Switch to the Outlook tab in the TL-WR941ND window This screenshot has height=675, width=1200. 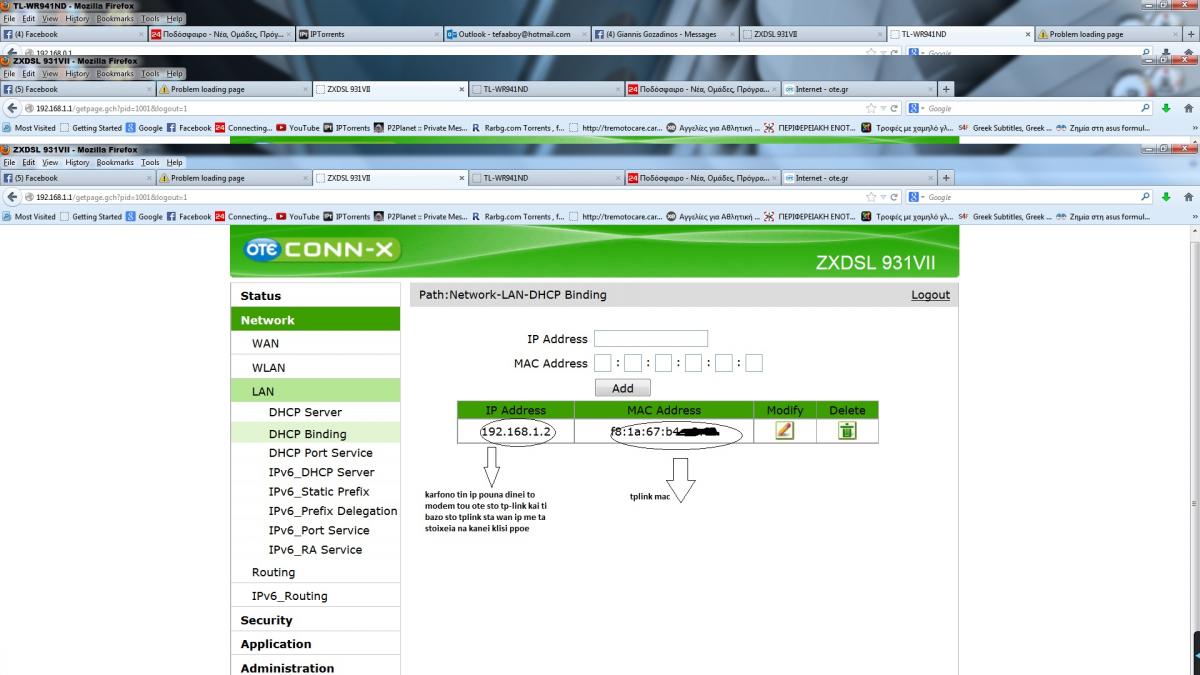(515, 34)
